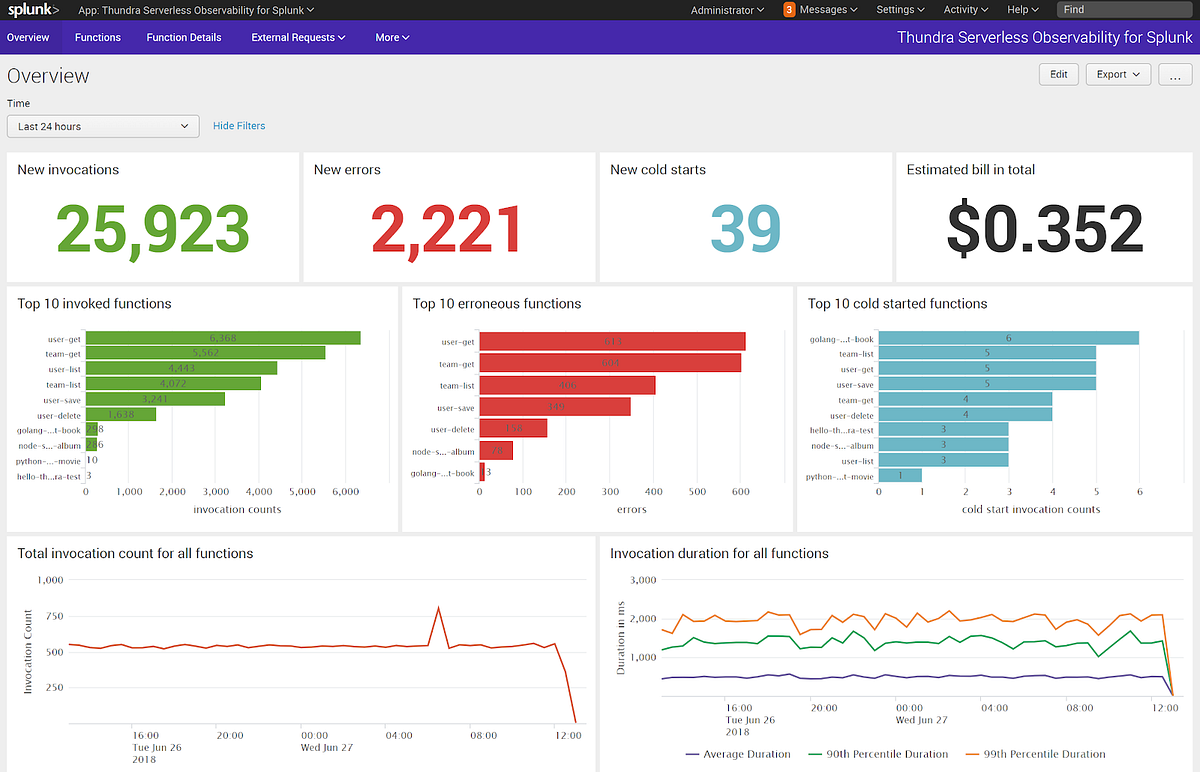Open the "Last 24 hours" time range dropdown

click(100, 125)
